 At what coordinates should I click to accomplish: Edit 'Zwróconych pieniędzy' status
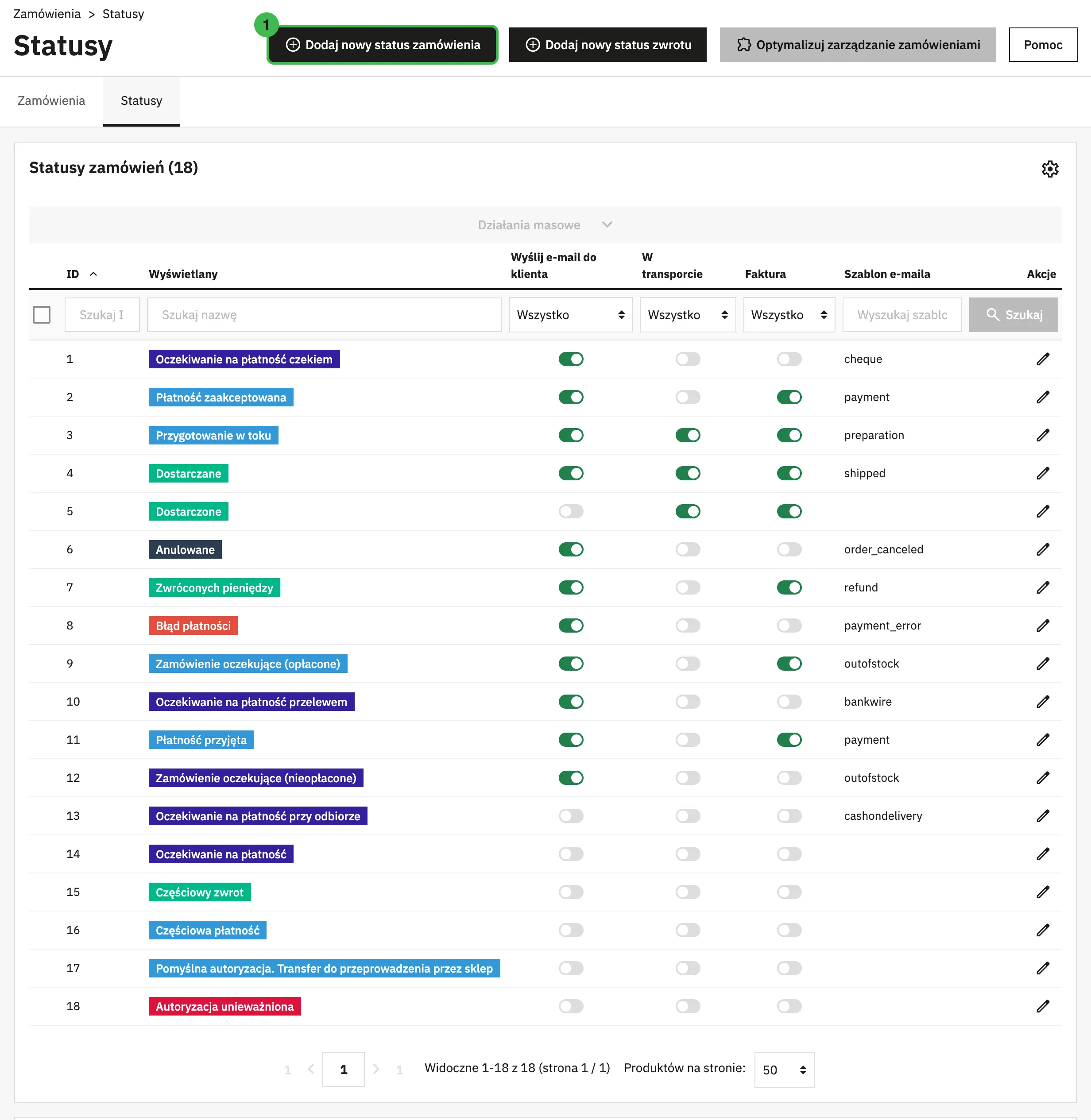pos(1042,587)
